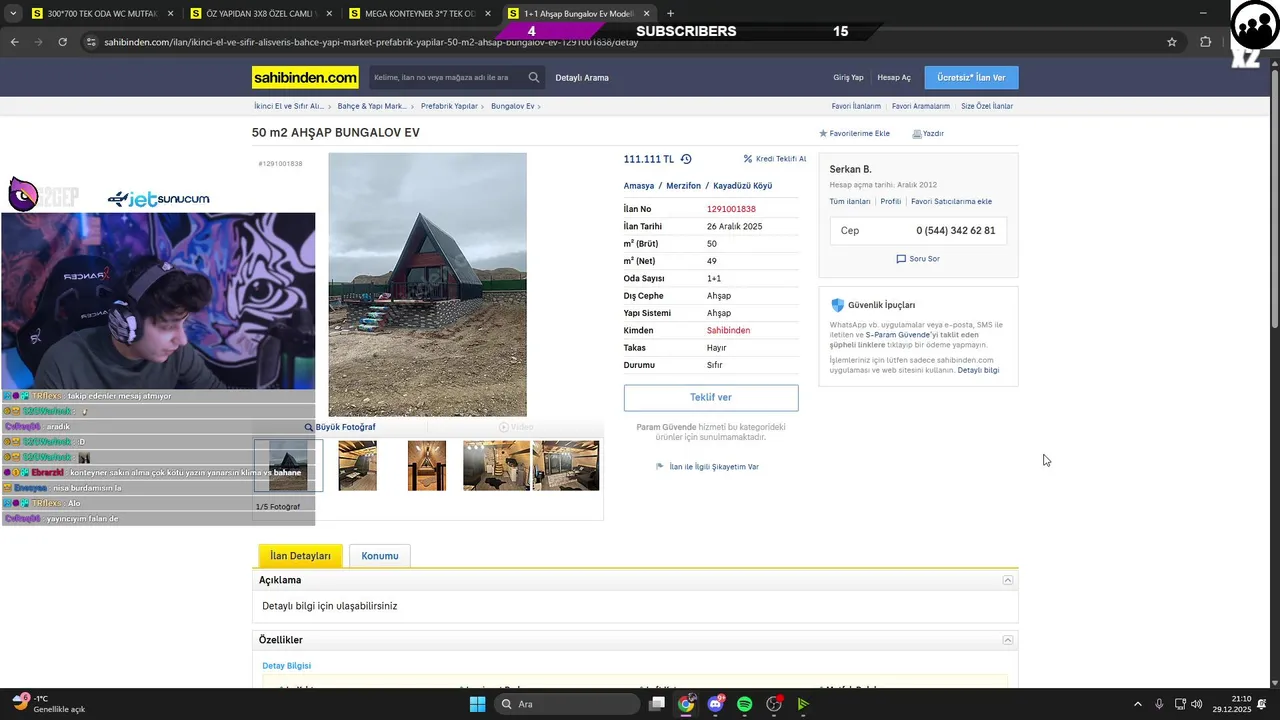Open the Prefabrik Yapılar breadcrumb
Screen dimensions: 1280x720
[449, 106]
